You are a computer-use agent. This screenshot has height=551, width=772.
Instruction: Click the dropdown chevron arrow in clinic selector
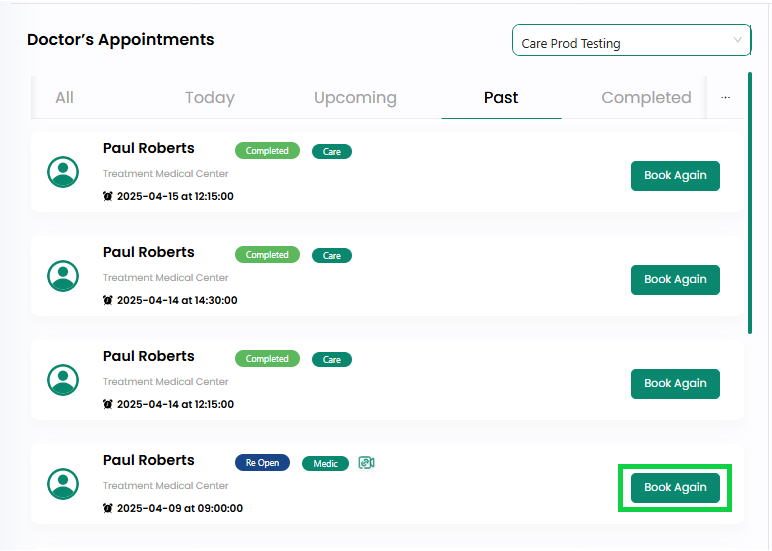(x=737, y=40)
